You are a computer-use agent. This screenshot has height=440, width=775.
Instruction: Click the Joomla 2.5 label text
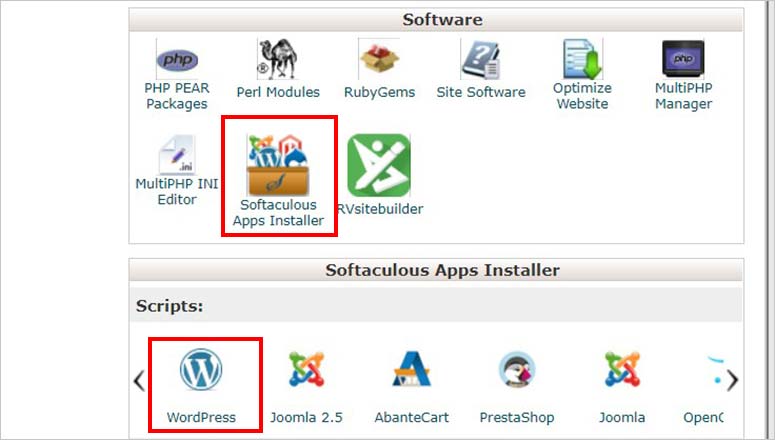point(306,417)
